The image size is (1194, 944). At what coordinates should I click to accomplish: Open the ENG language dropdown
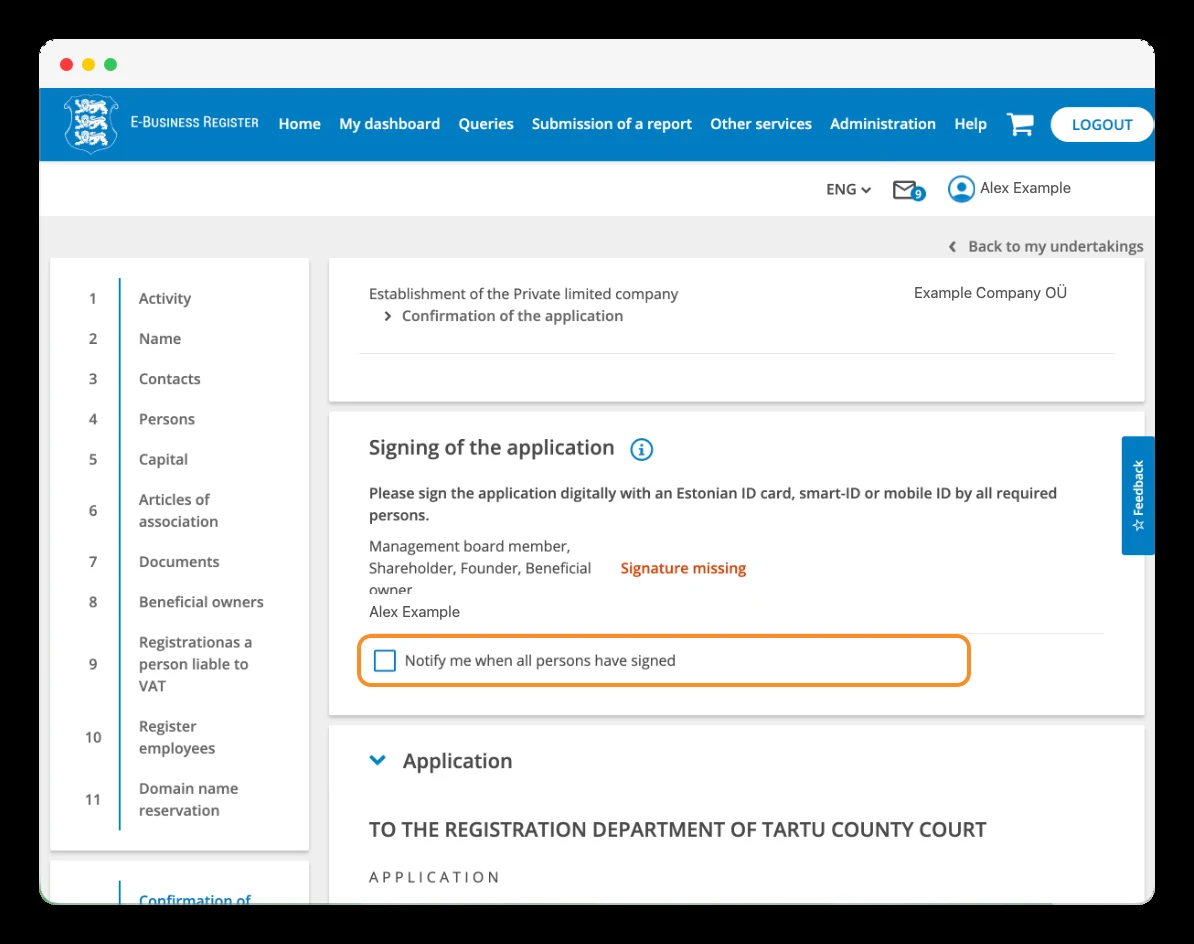click(x=848, y=189)
